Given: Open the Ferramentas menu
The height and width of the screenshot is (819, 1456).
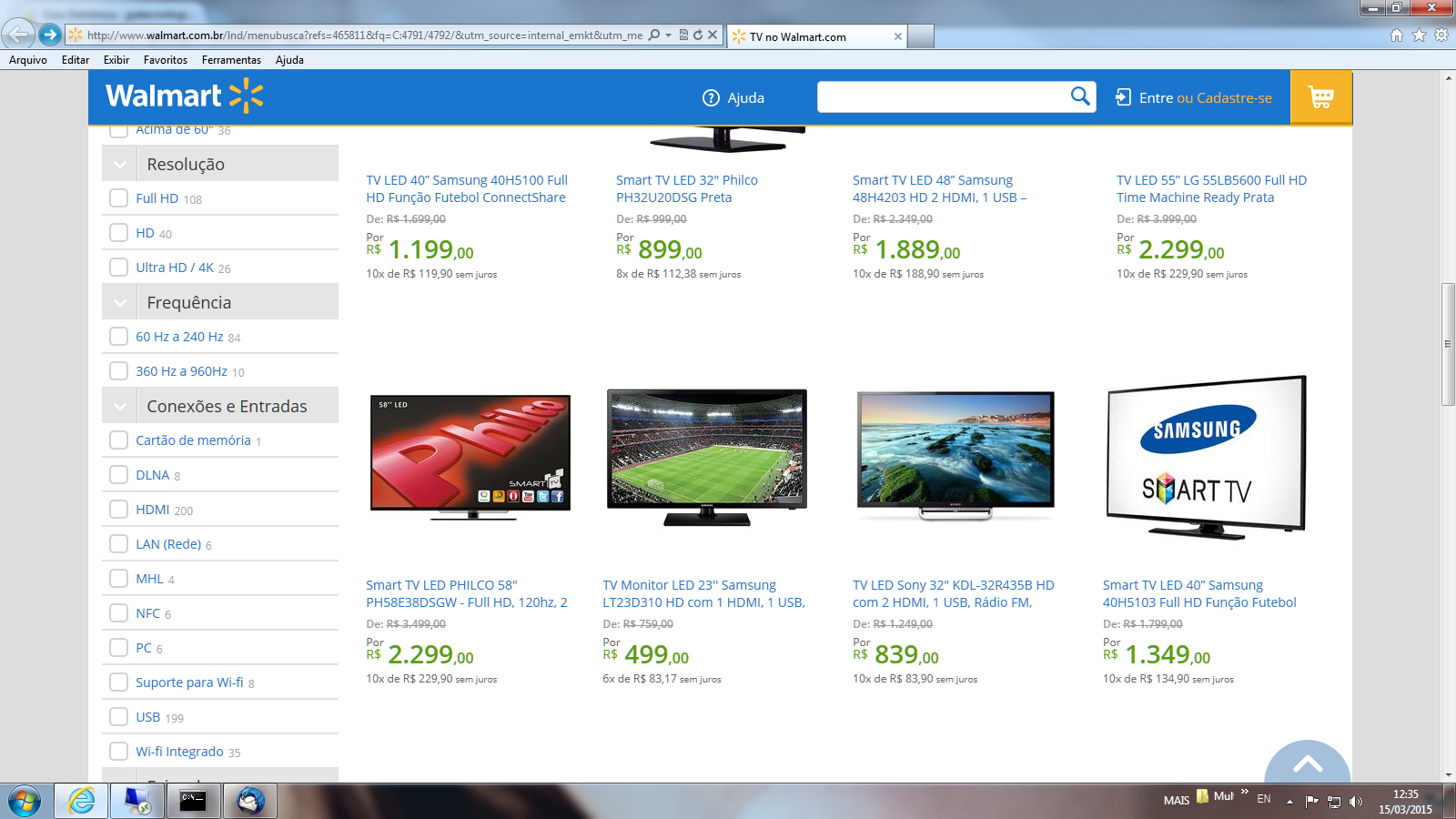Looking at the screenshot, I should tap(231, 60).
